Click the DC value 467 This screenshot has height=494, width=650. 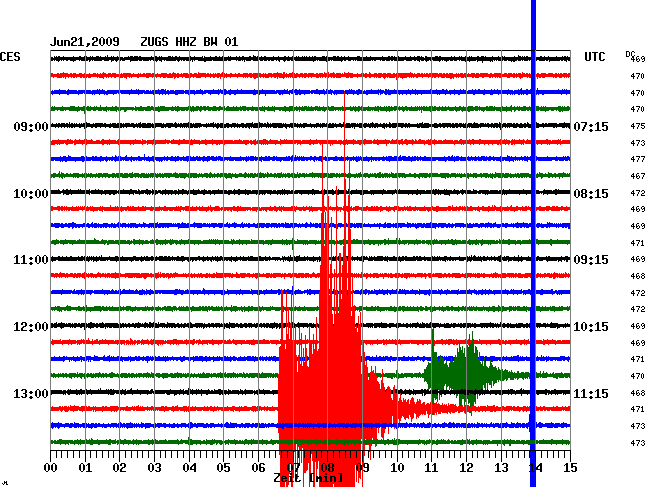[638, 176]
